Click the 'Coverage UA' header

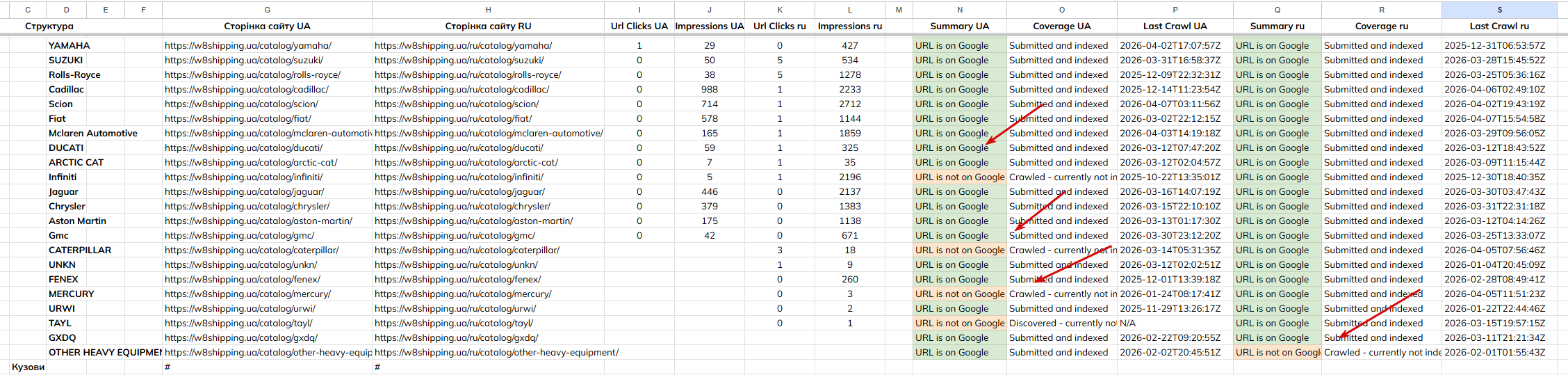(x=1062, y=26)
